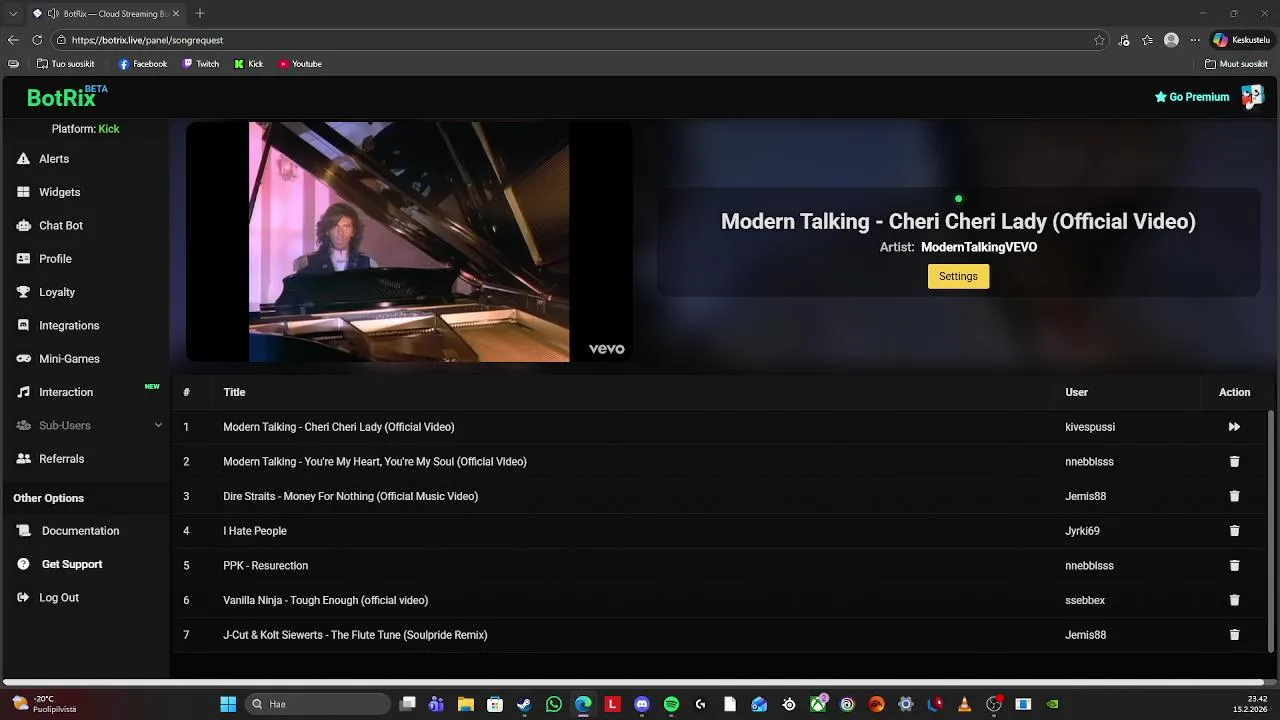Open the Youtube bookmark
The image size is (1280, 720).
300,64
